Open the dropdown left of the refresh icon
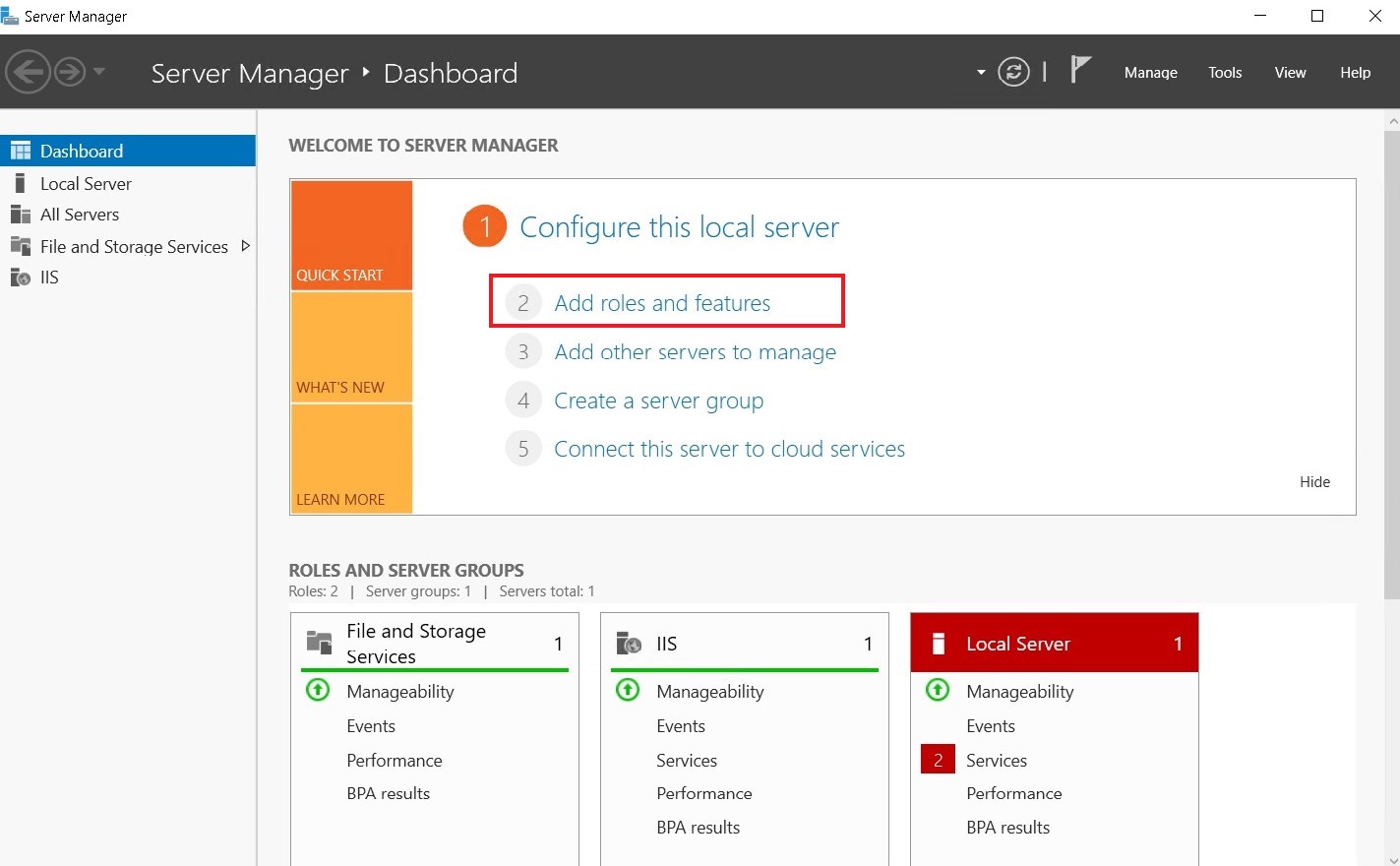 click(x=979, y=71)
